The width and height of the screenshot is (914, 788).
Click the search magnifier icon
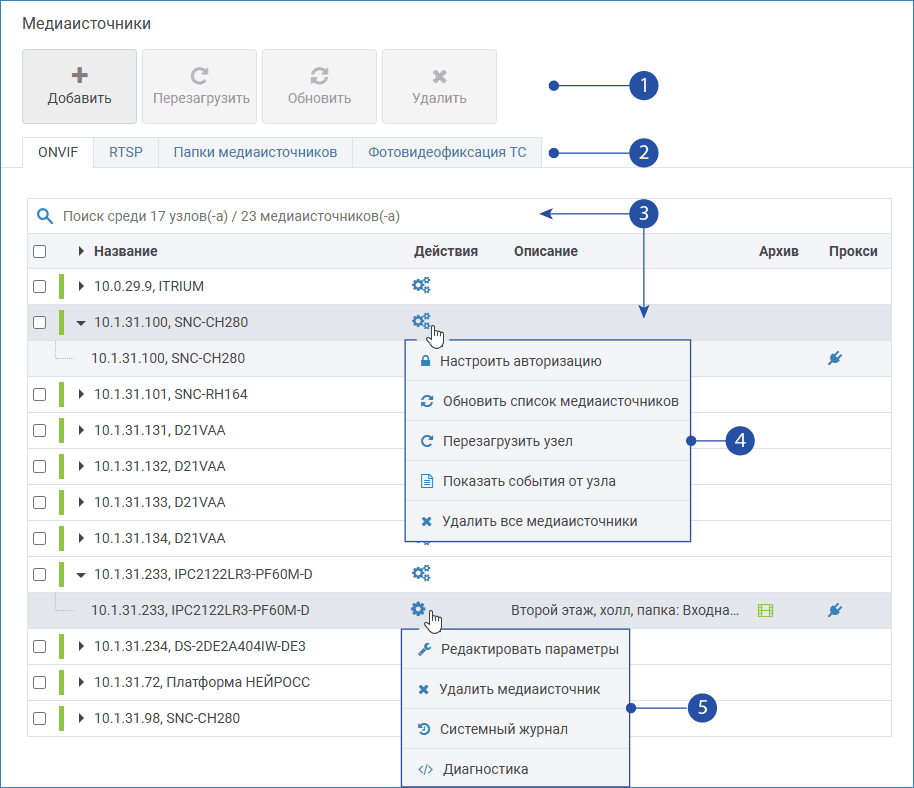click(x=45, y=215)
